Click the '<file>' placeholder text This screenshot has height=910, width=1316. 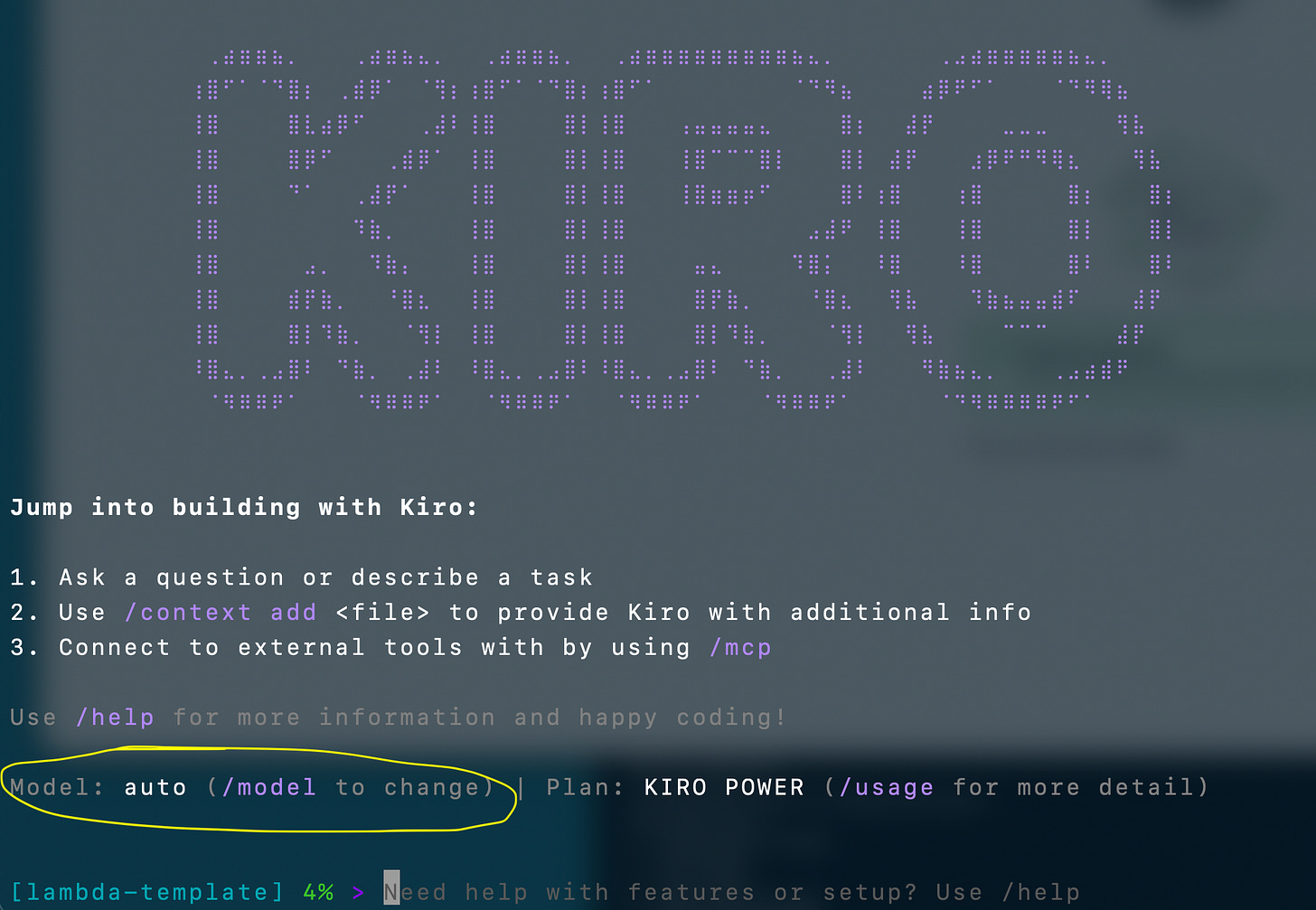point(383,613)
